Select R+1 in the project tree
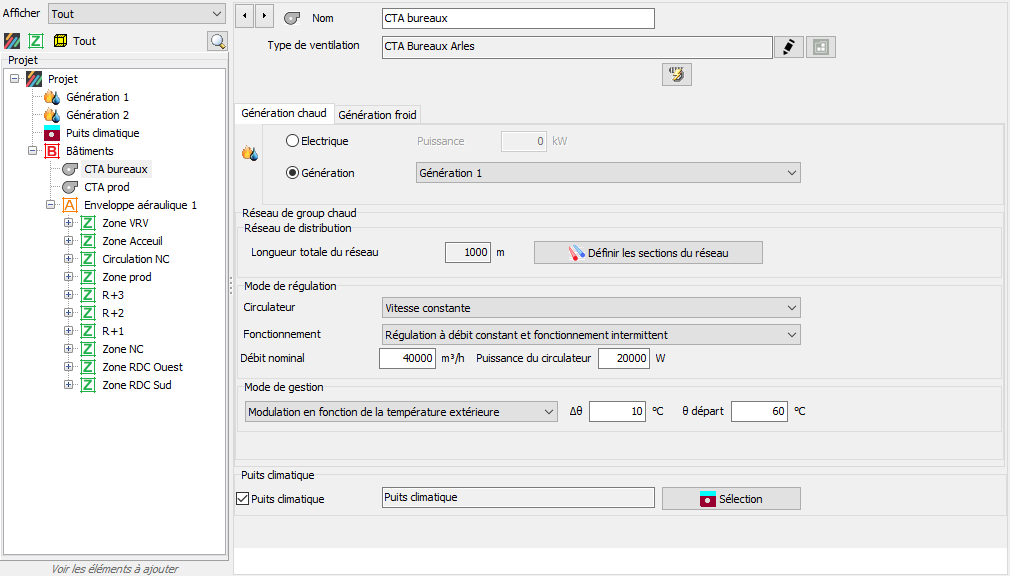The height and width of the screenshot is (576, 1010). tap(113, 331)
